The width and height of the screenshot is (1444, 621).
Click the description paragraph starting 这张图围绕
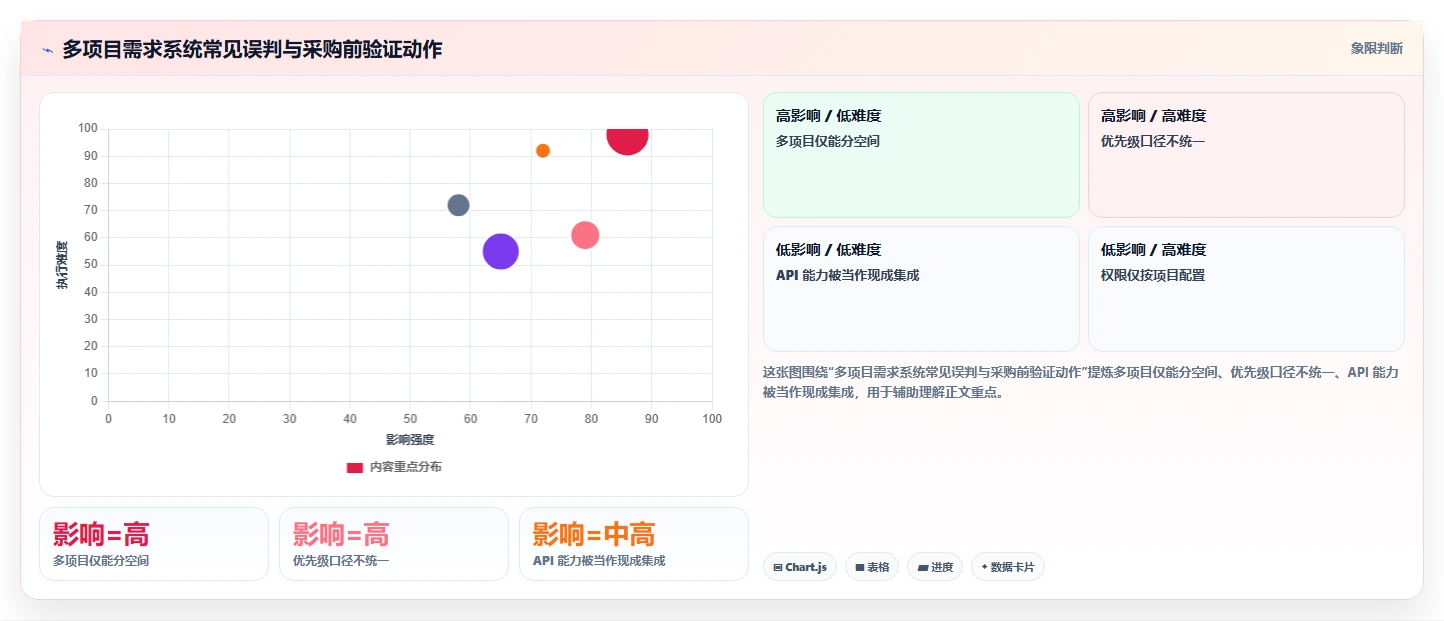[x=1082, y=382]
